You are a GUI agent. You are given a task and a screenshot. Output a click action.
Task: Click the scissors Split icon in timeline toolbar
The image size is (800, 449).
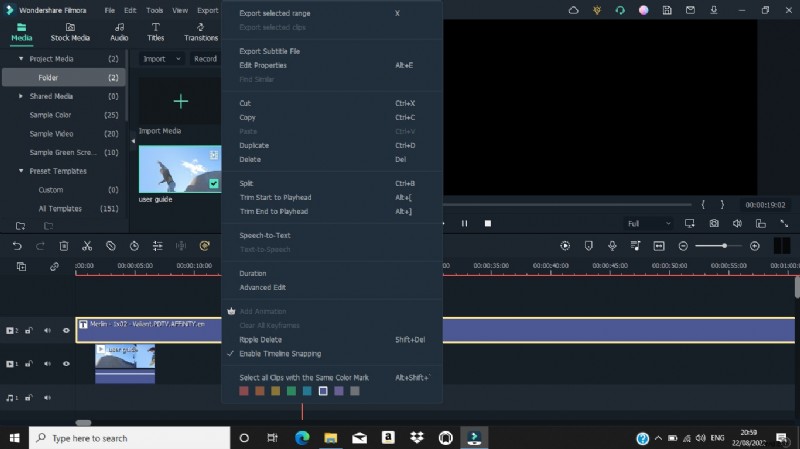87,246
